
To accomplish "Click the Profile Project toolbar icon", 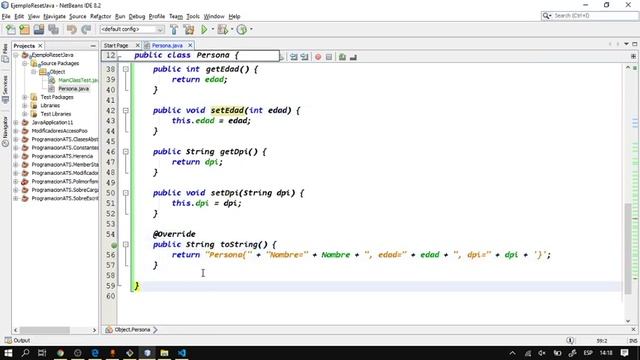I will coord(242,29).
